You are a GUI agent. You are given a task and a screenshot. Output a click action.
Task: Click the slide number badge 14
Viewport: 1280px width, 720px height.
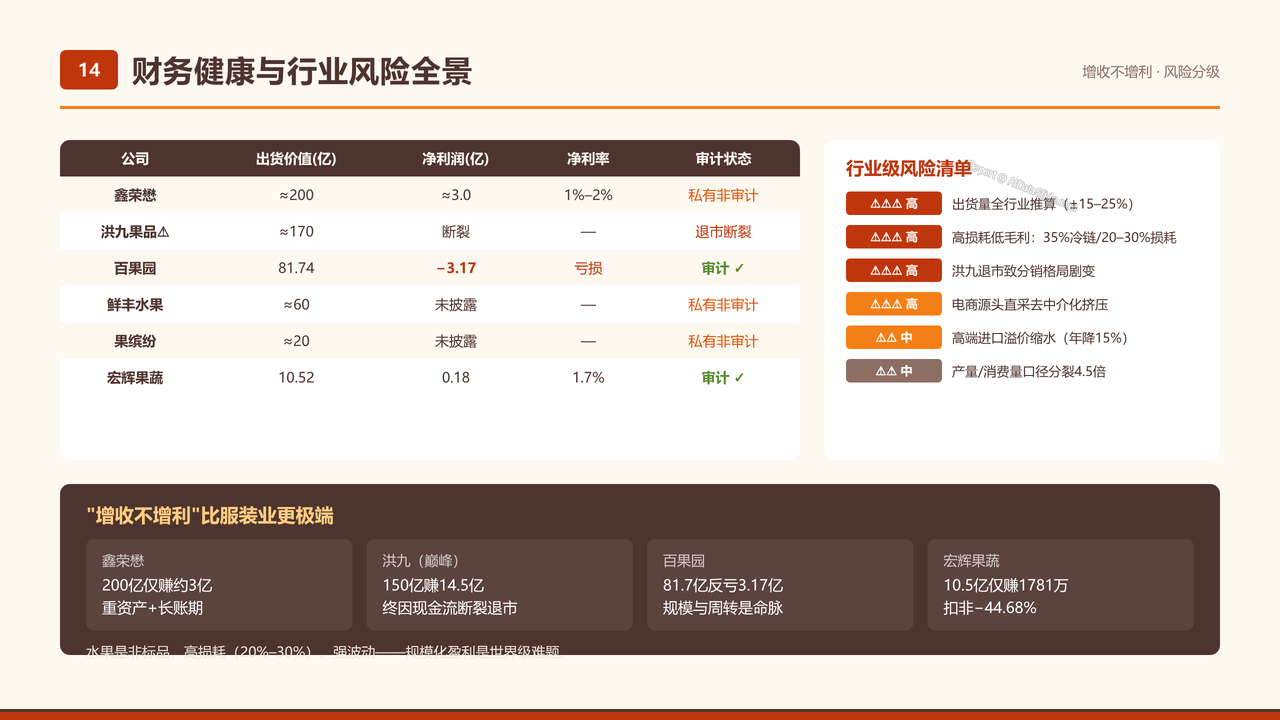[x=89, y=70]
